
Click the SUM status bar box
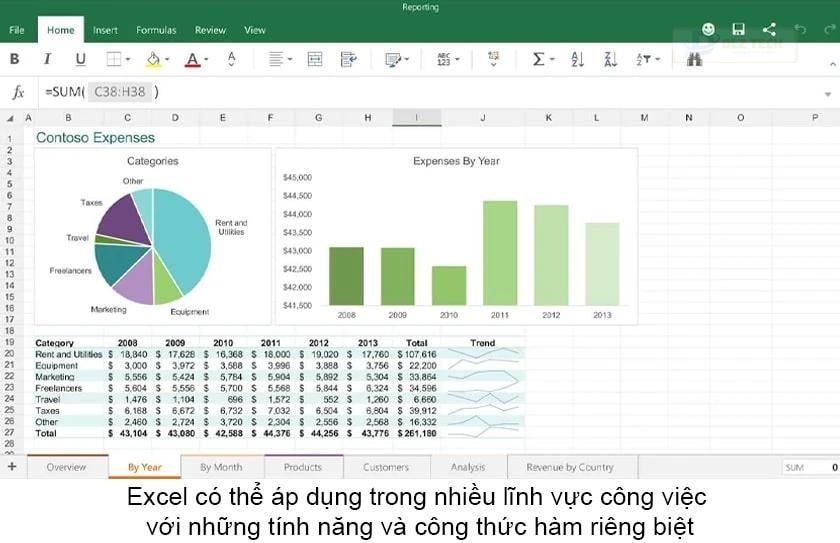tap(811, 467)
